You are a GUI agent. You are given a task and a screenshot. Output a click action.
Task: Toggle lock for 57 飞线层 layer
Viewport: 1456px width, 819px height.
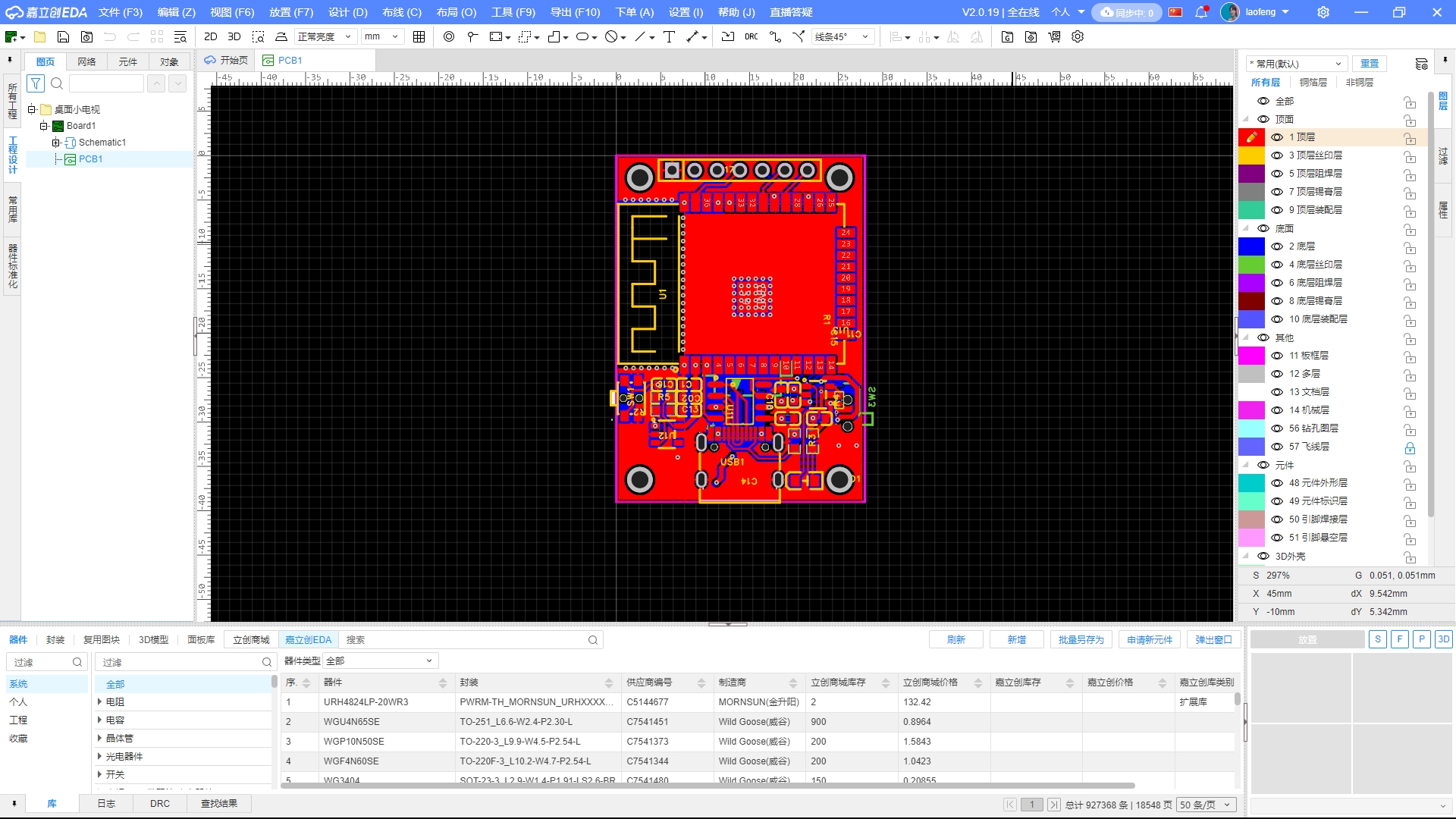pos(1410,447)
